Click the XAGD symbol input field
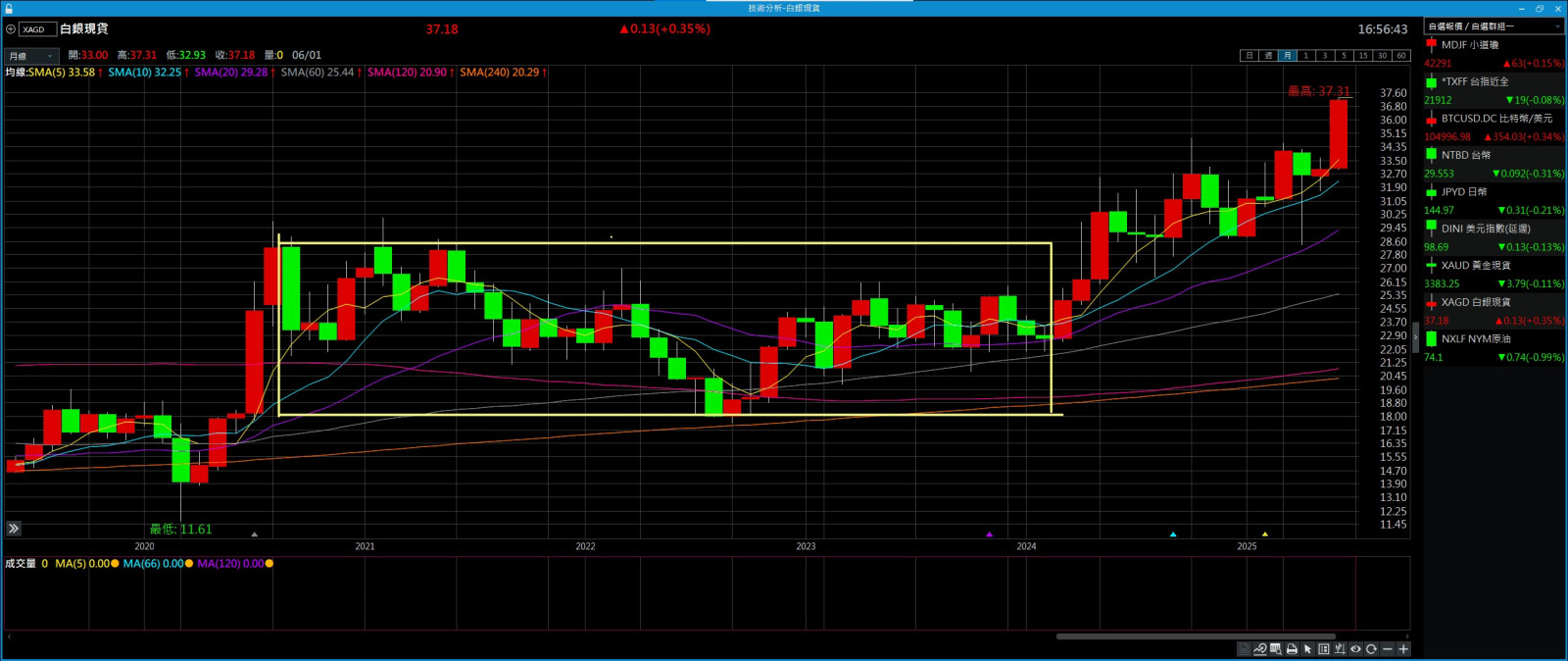 pos(37,29)
